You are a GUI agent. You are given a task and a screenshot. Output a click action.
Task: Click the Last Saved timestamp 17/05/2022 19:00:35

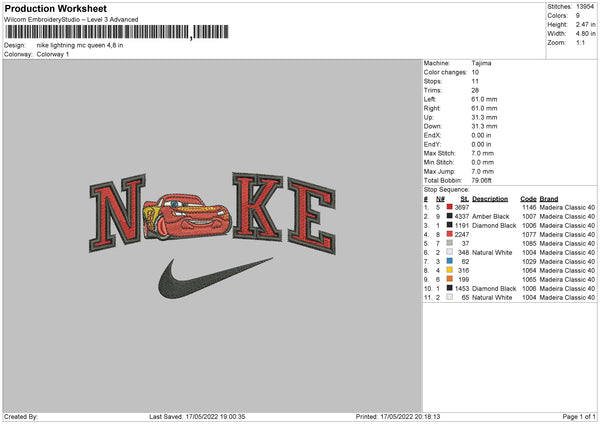[x=215, y=417]
